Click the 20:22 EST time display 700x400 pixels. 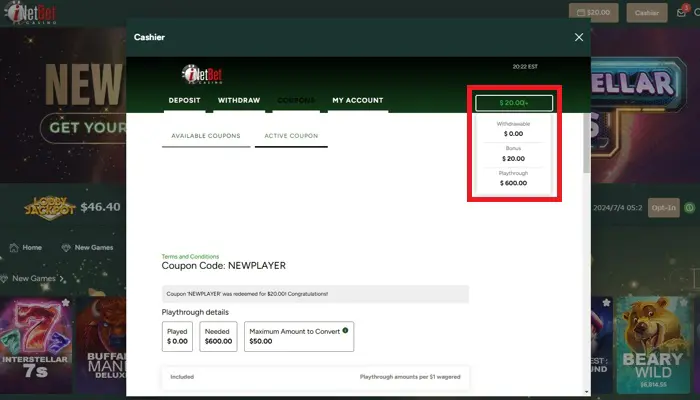[525, 67]
